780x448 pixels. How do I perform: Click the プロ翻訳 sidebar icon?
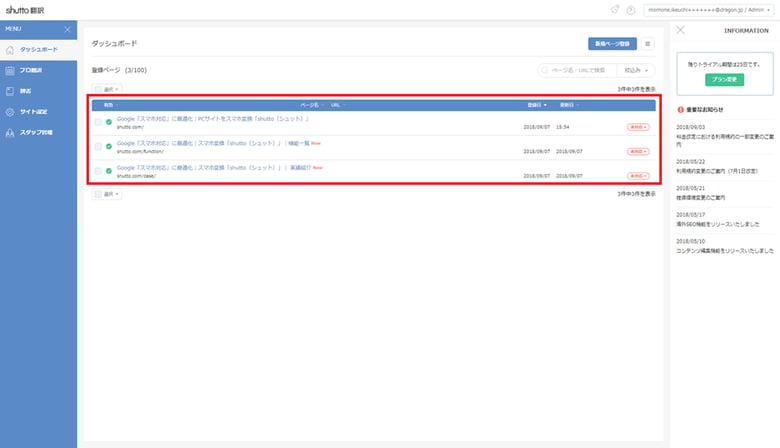pos(10,71)
